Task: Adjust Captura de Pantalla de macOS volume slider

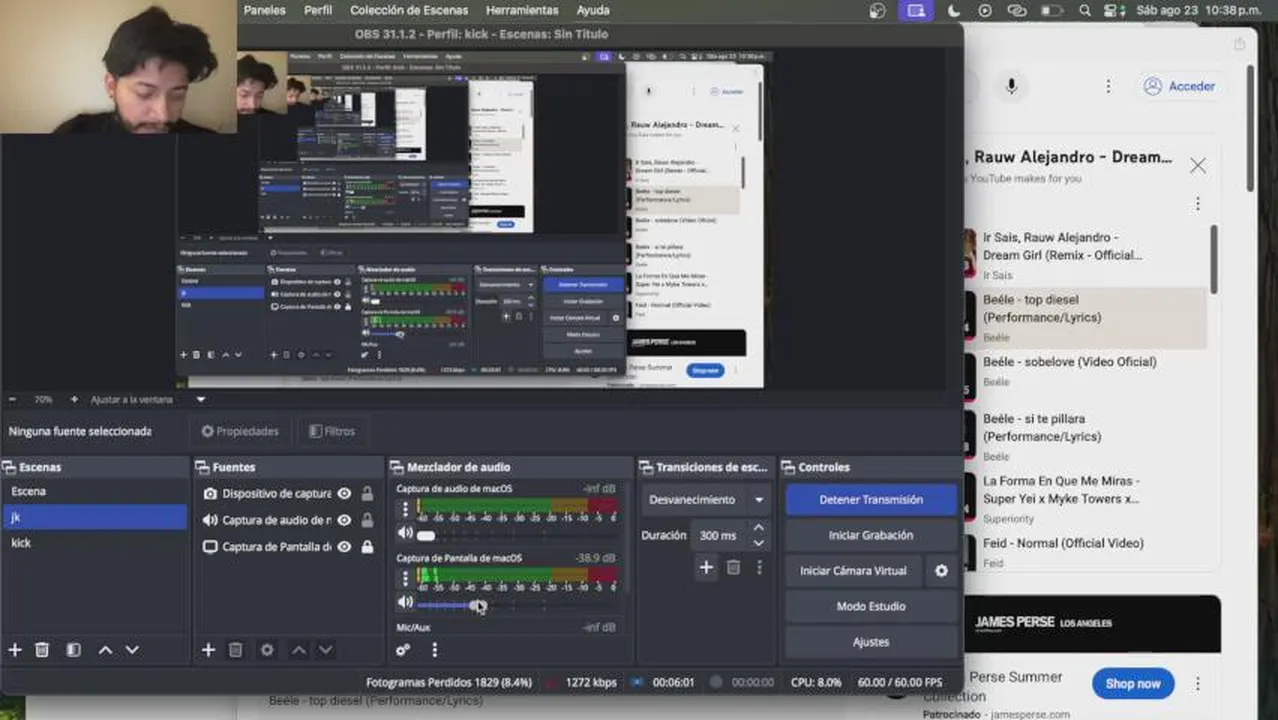Action: pos(479,605)
